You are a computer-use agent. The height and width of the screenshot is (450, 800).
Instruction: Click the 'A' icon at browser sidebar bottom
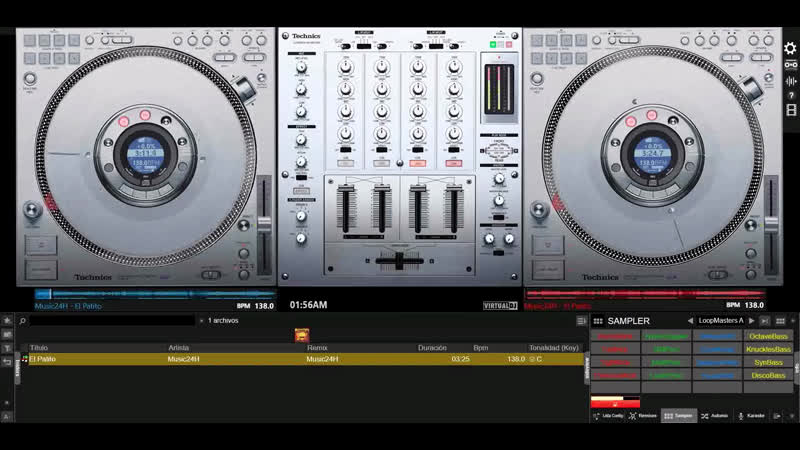click(x=7, y=417)
